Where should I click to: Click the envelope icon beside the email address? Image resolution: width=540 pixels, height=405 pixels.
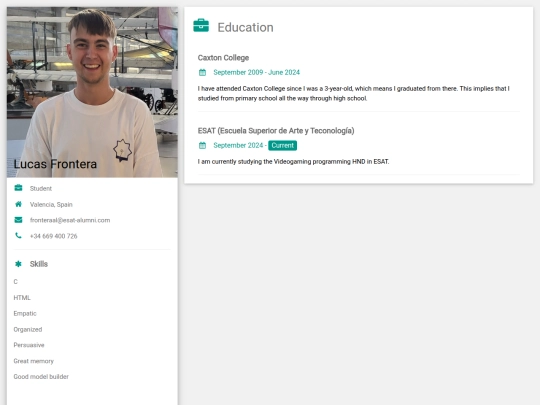tap(18, 220)
